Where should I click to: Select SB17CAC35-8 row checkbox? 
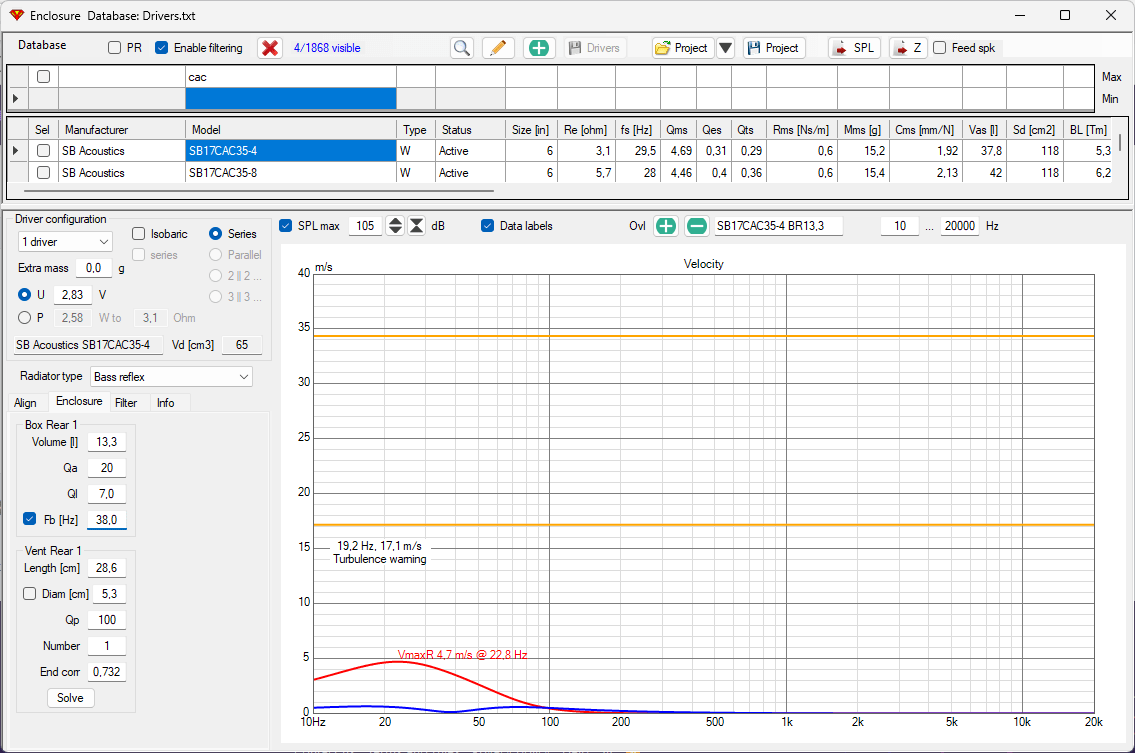(43, 173)
